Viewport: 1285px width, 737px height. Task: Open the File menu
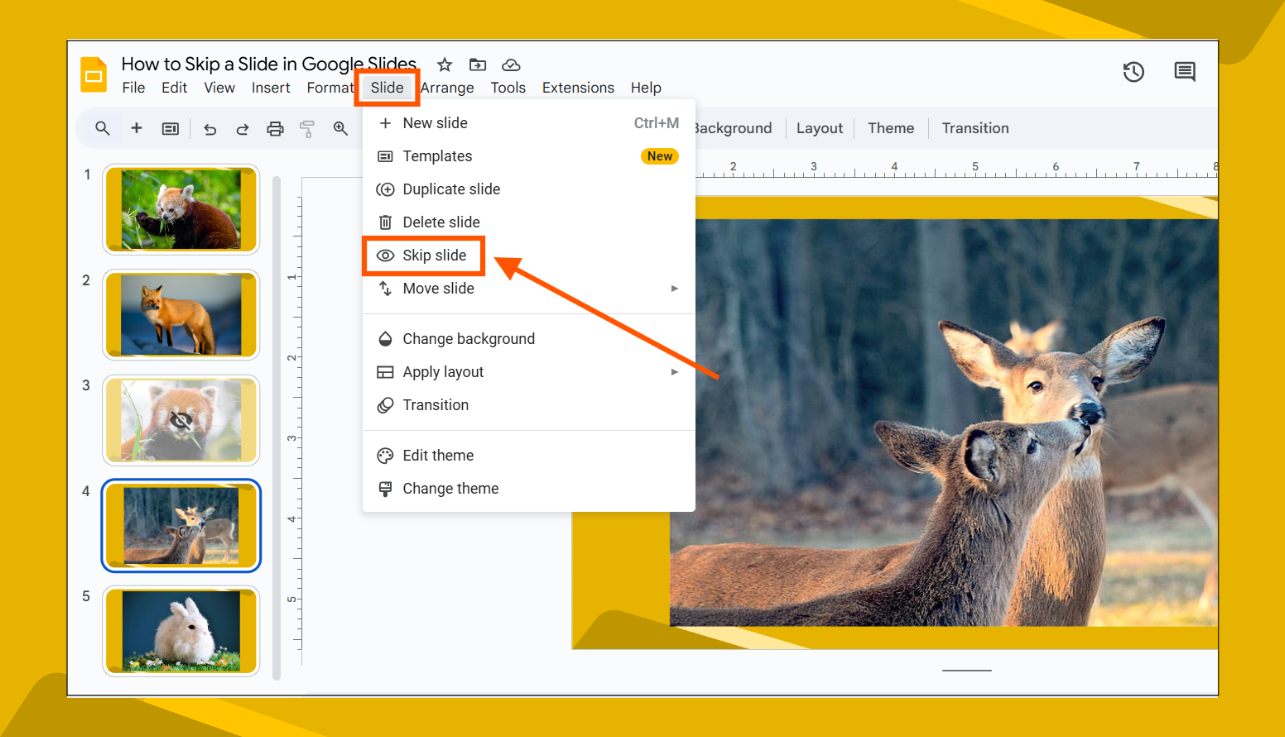coord(133,87)
